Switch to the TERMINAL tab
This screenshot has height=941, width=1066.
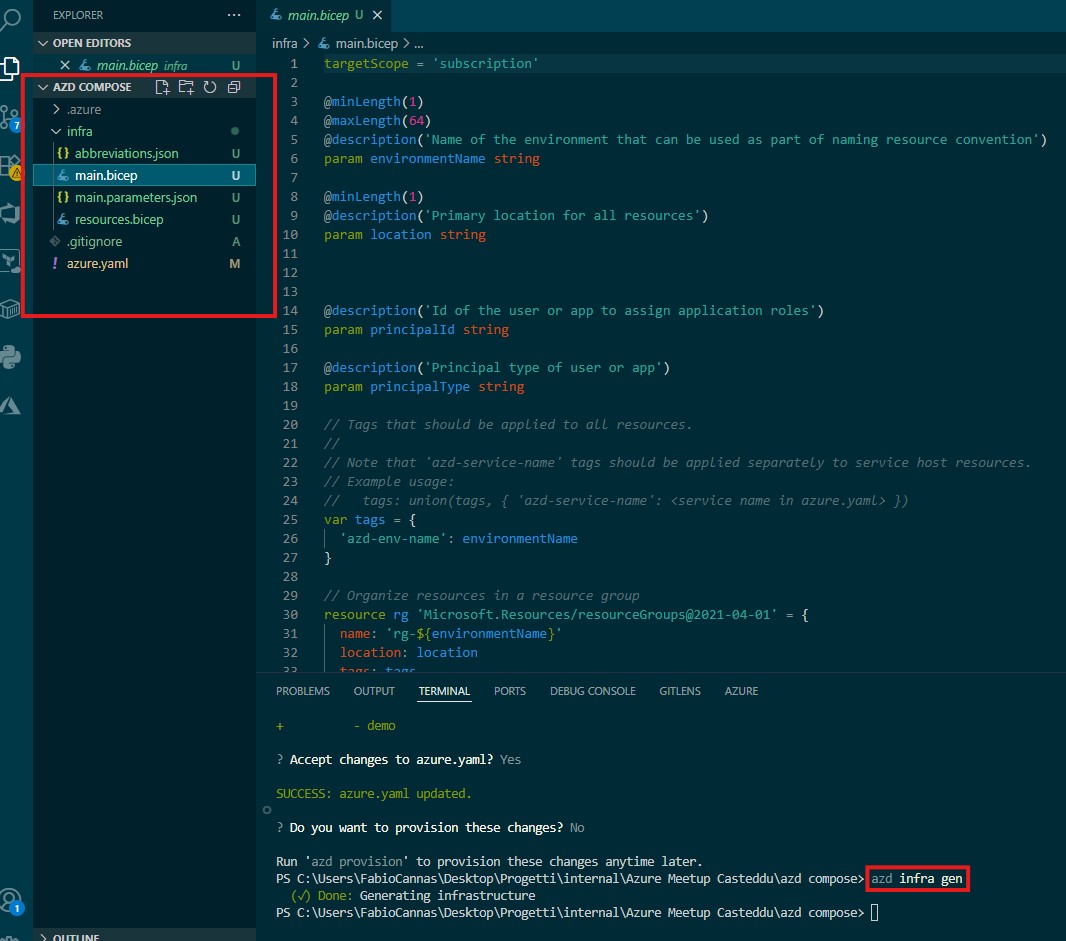pyautogui.click(x=444, y=691)
